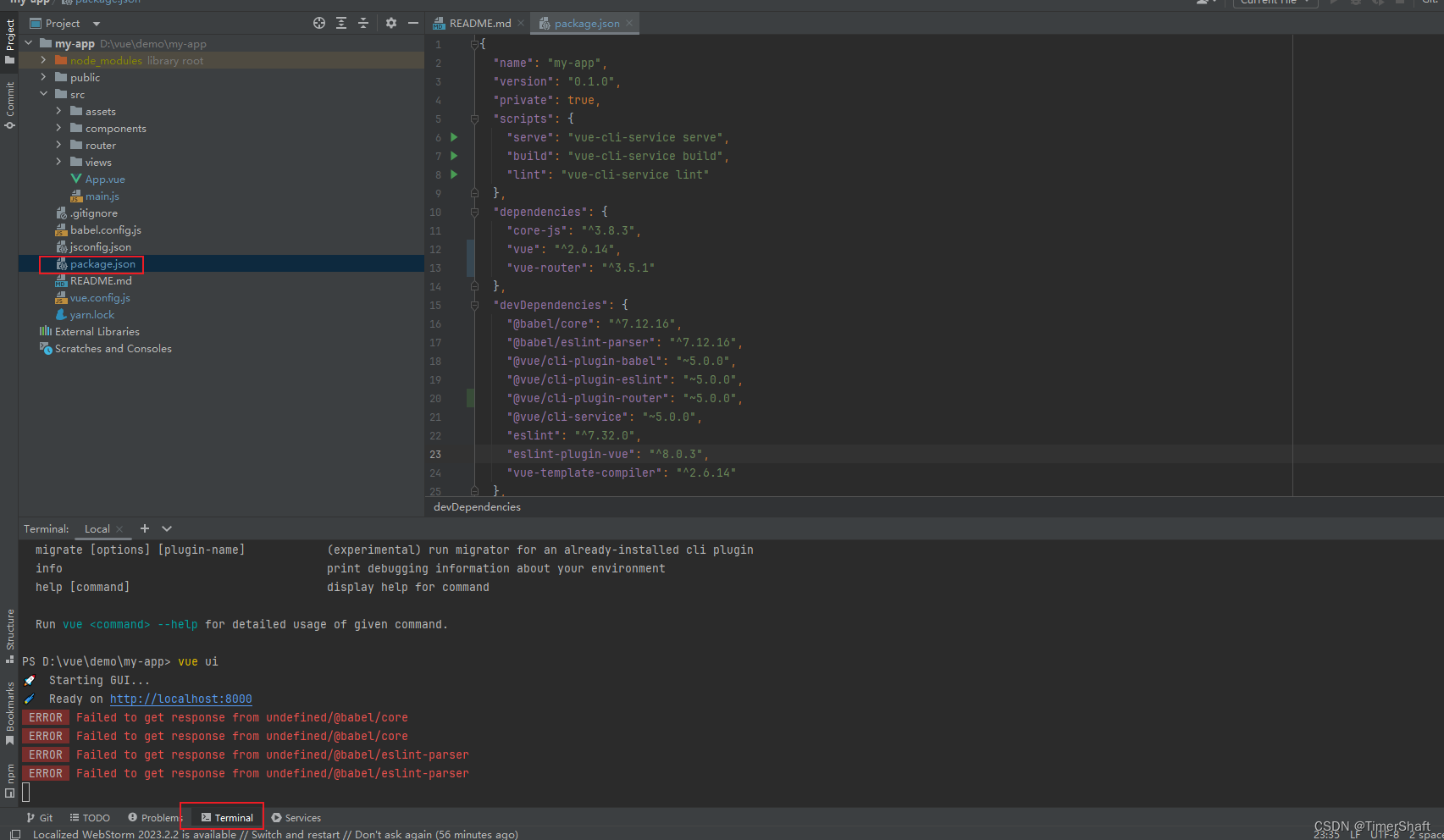Screen dimensions: 1444x840
Task: Click the Expand All icon in Project panel
Action: (341, 23)
